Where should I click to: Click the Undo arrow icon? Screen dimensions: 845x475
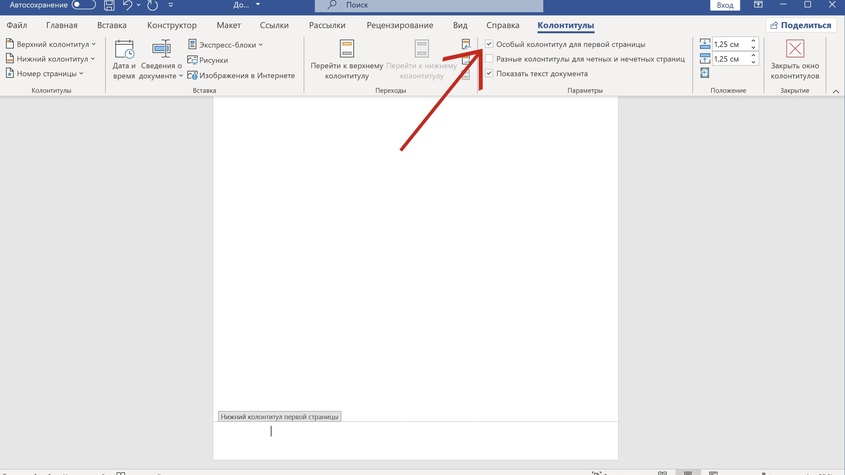tap(128, 5)
